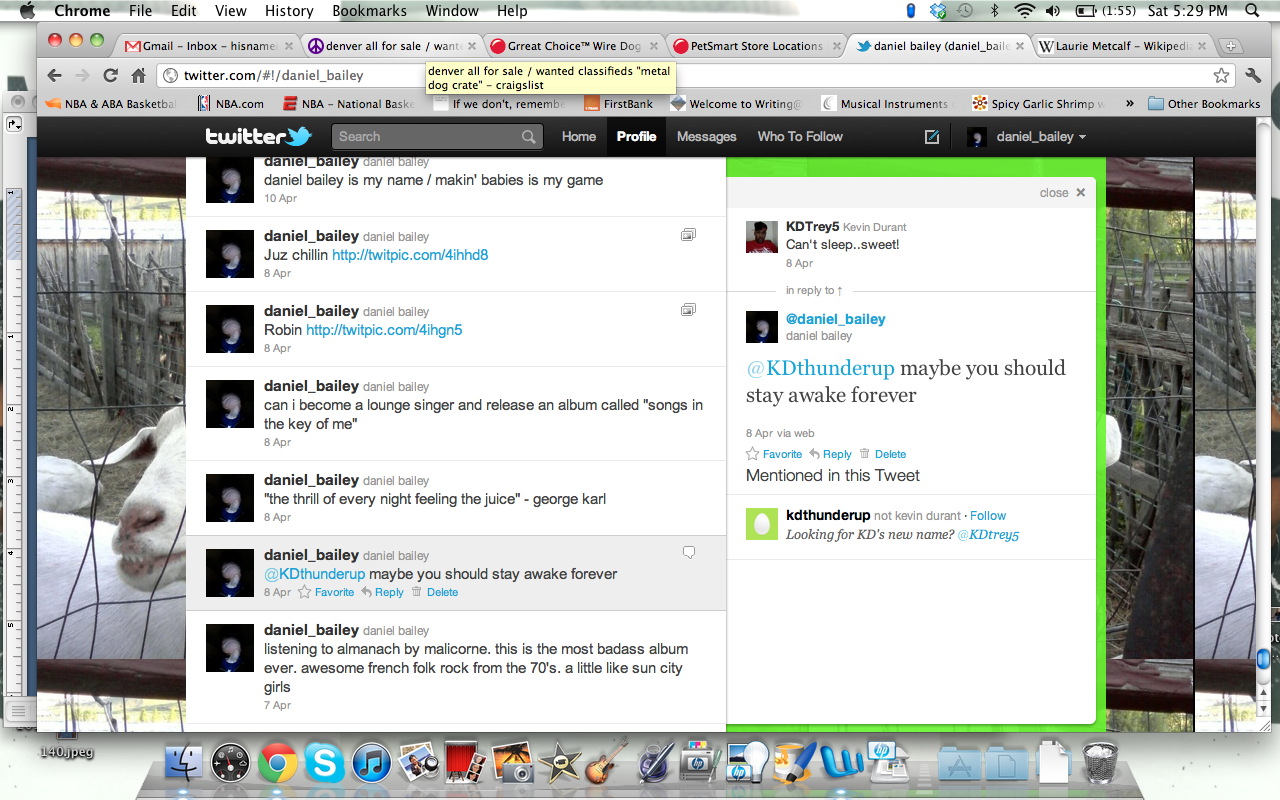Image resolution: width=1280 pixels, height=800 pixels.
Task: Open Twitter Messages
Action: 706,137
